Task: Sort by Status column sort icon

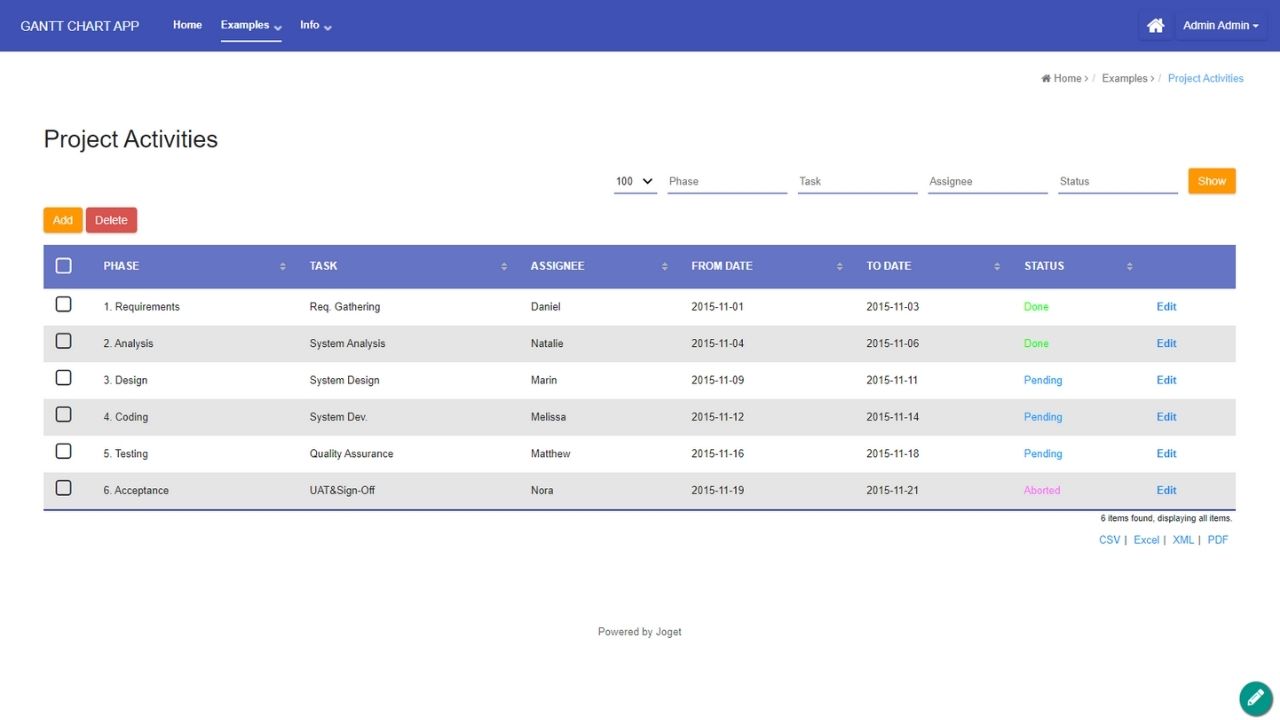Action: coord(1130,267)
